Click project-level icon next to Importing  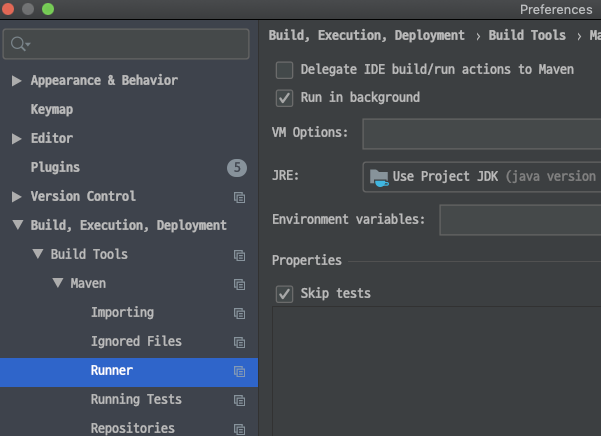point(240,313)
